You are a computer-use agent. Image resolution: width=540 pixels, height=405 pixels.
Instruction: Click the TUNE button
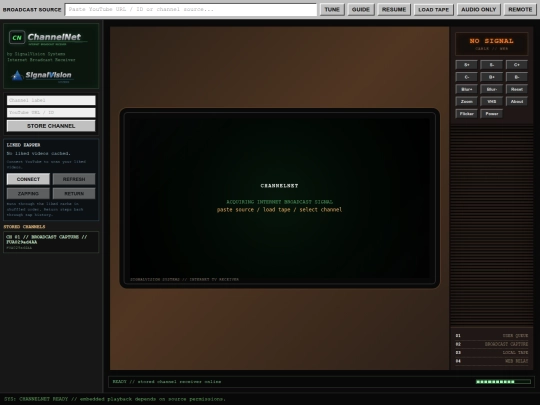point(332,10)
